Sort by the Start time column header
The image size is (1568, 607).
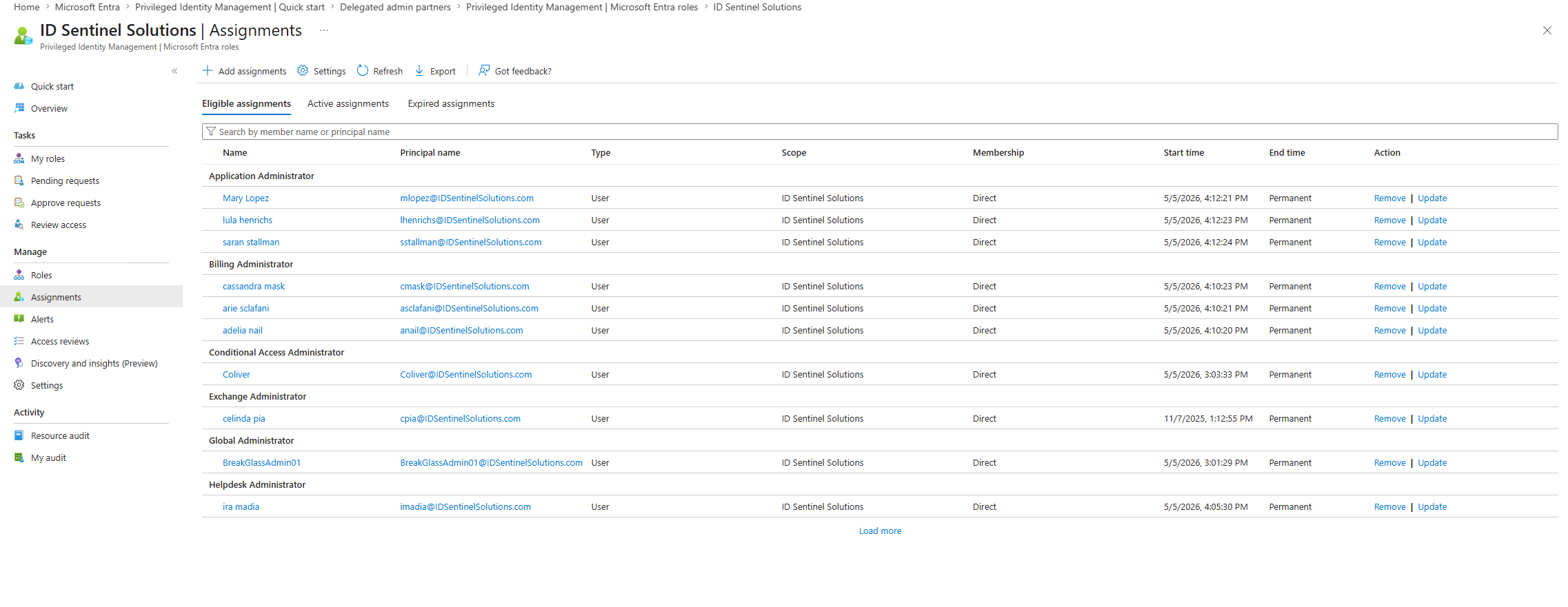point(1184,153)
